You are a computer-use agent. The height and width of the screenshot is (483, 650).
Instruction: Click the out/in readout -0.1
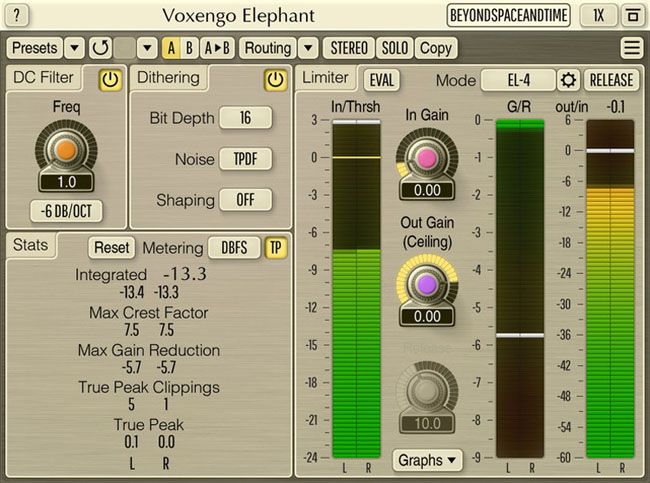click(616, 107)
